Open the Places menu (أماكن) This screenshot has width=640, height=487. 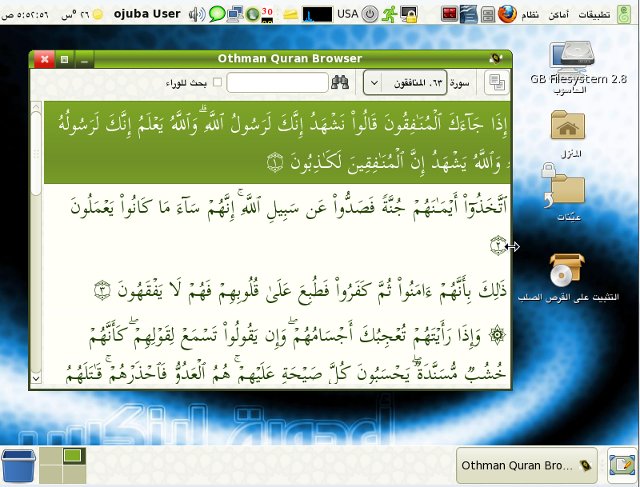click(558, 15)
